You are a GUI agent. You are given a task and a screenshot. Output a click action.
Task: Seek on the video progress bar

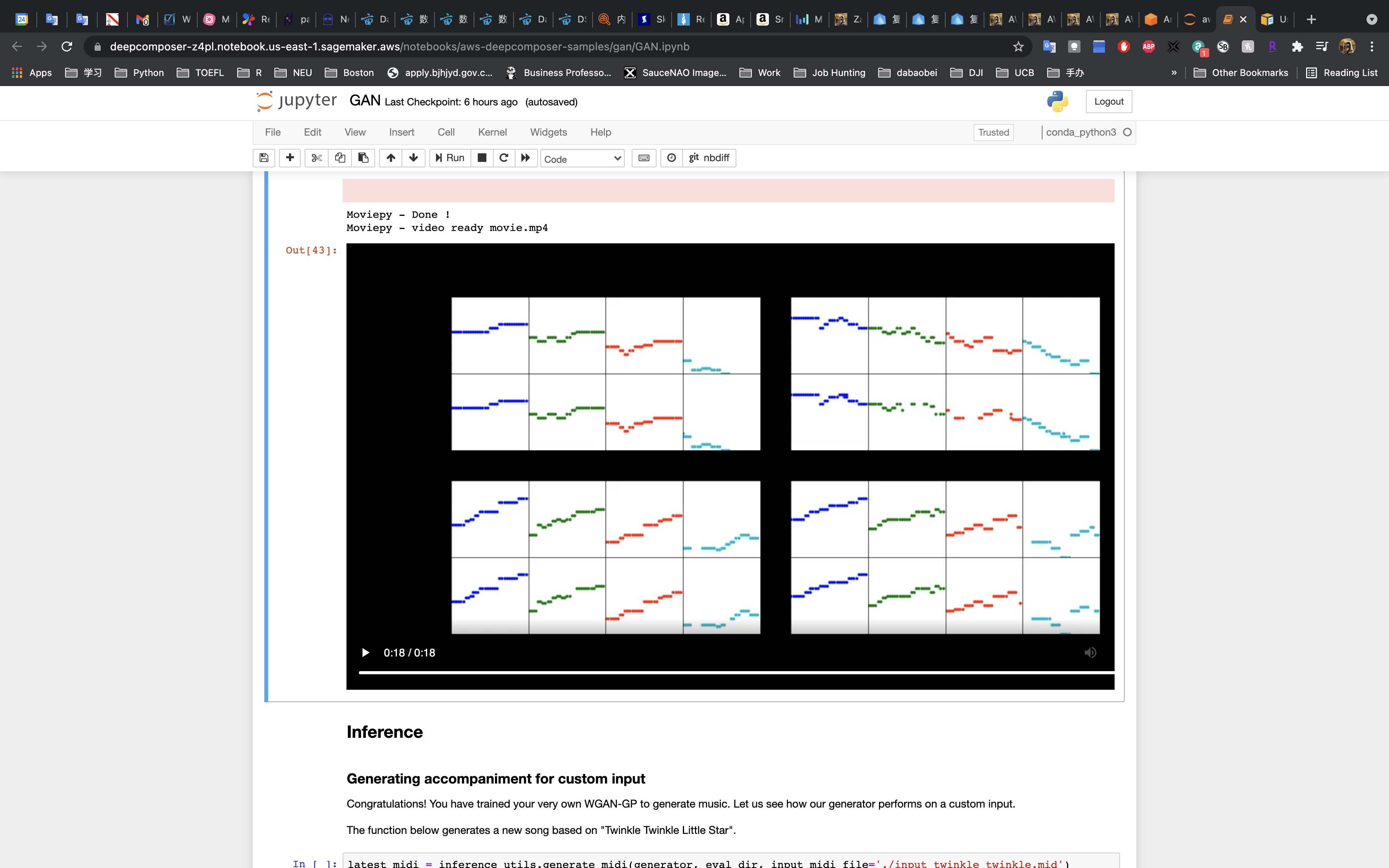pos(735,672)
